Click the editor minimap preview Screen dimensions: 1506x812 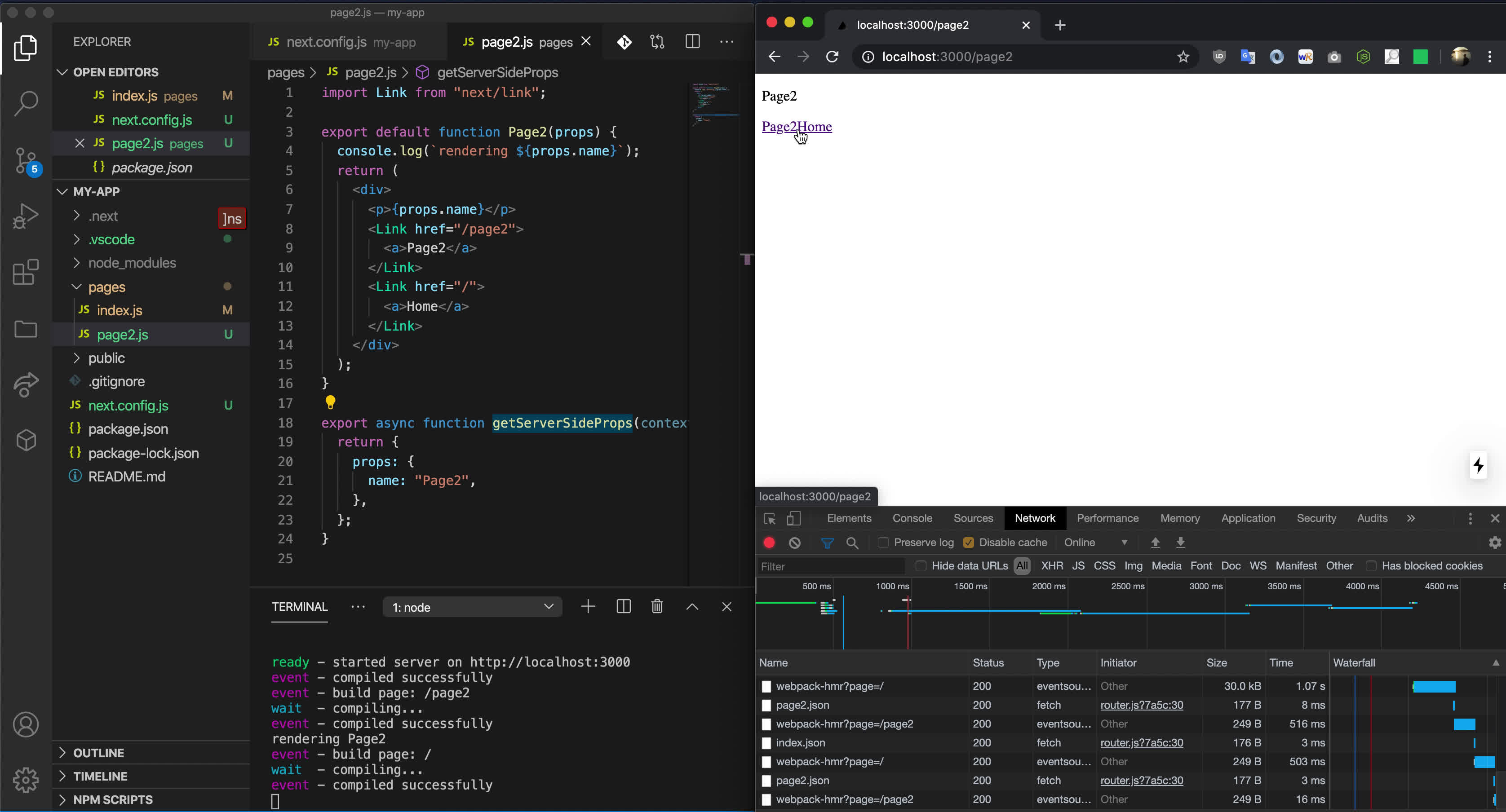coord(713,104)
